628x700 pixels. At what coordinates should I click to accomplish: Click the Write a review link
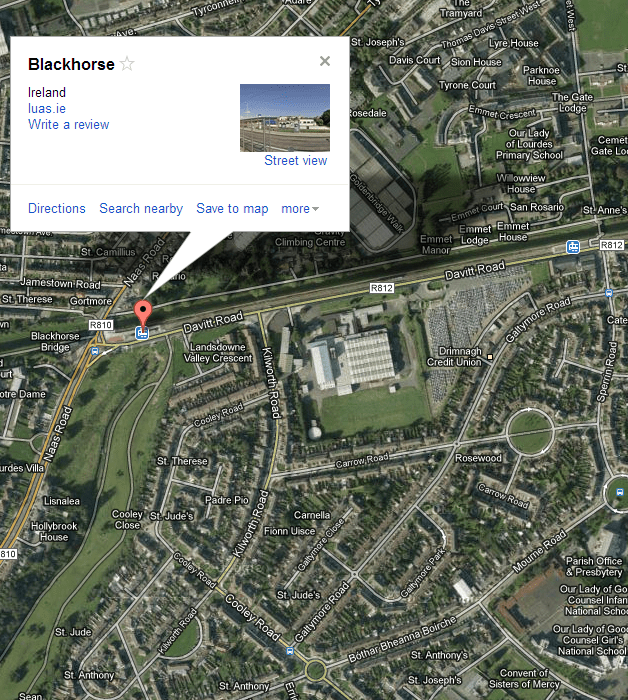click(68, 125)
